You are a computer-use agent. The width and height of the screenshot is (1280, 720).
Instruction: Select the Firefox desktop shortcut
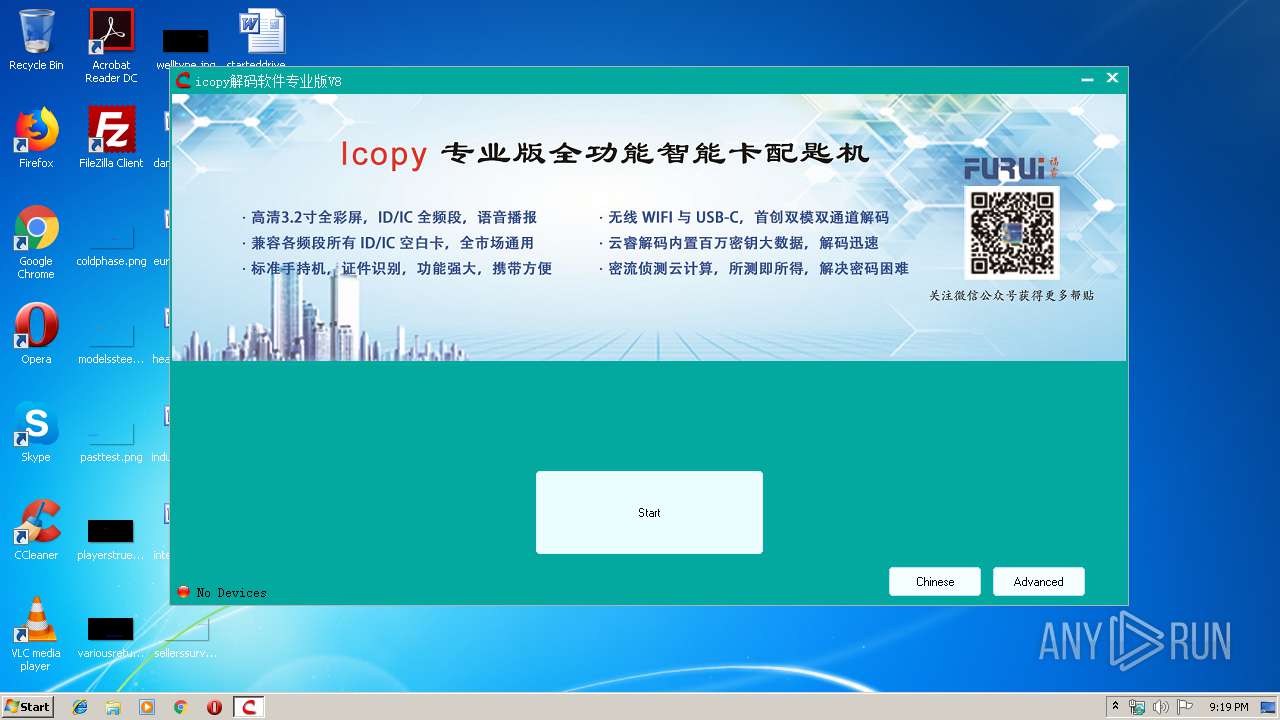pos(36,138)
